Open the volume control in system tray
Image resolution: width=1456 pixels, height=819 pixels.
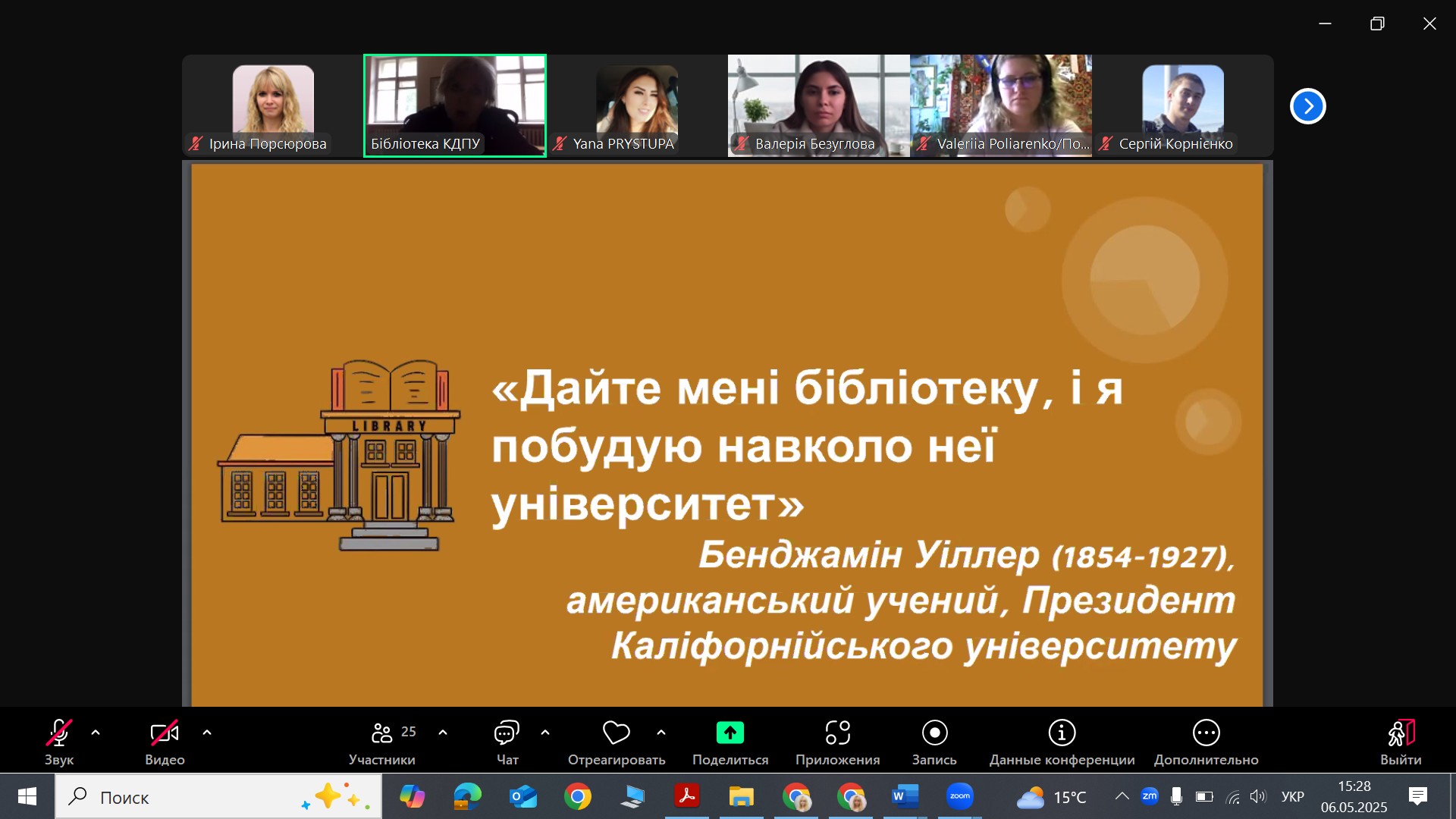[x=1257, y=796]
